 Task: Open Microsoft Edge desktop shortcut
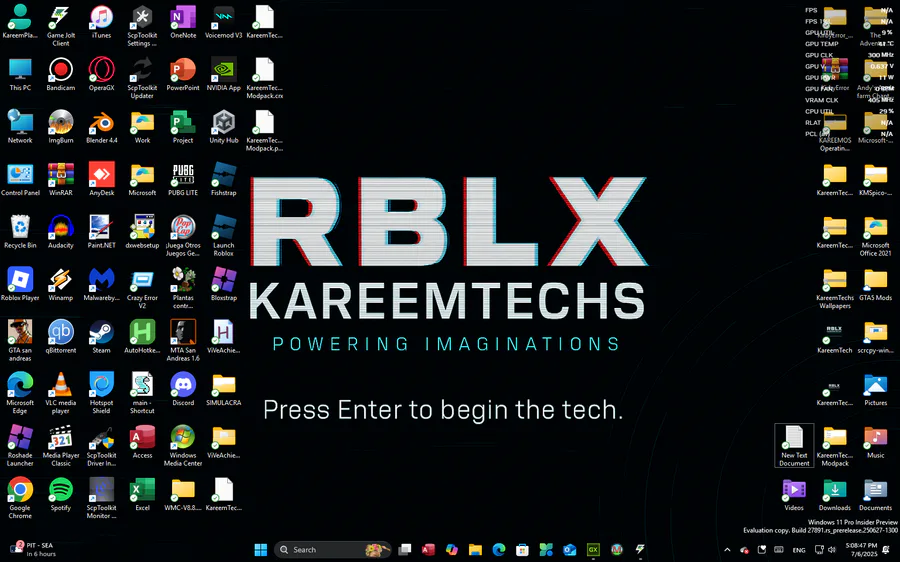[20, 393]
